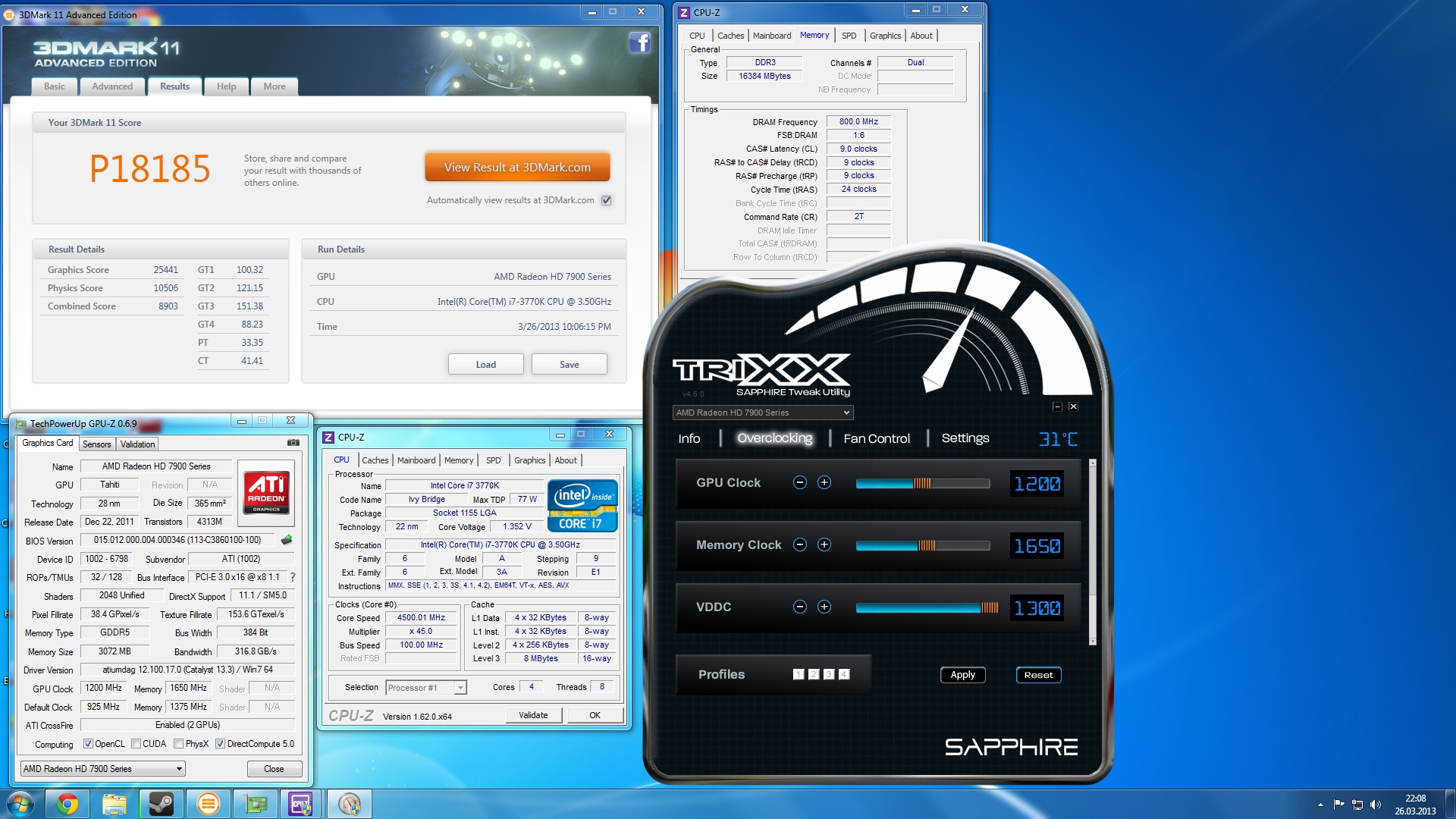The height and width of the screenshot is (819, 1456).
Task: Open Google Chrome from taskbar
Action: tap(67, 804)
